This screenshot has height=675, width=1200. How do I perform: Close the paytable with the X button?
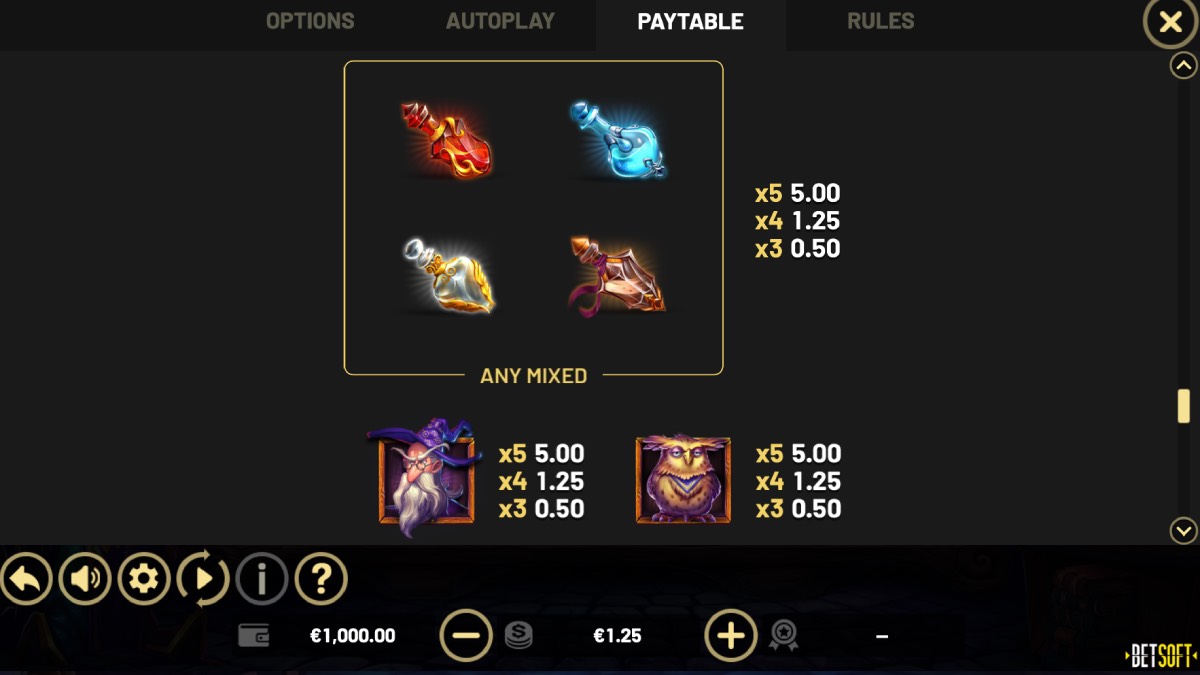tap(1170, 22)
